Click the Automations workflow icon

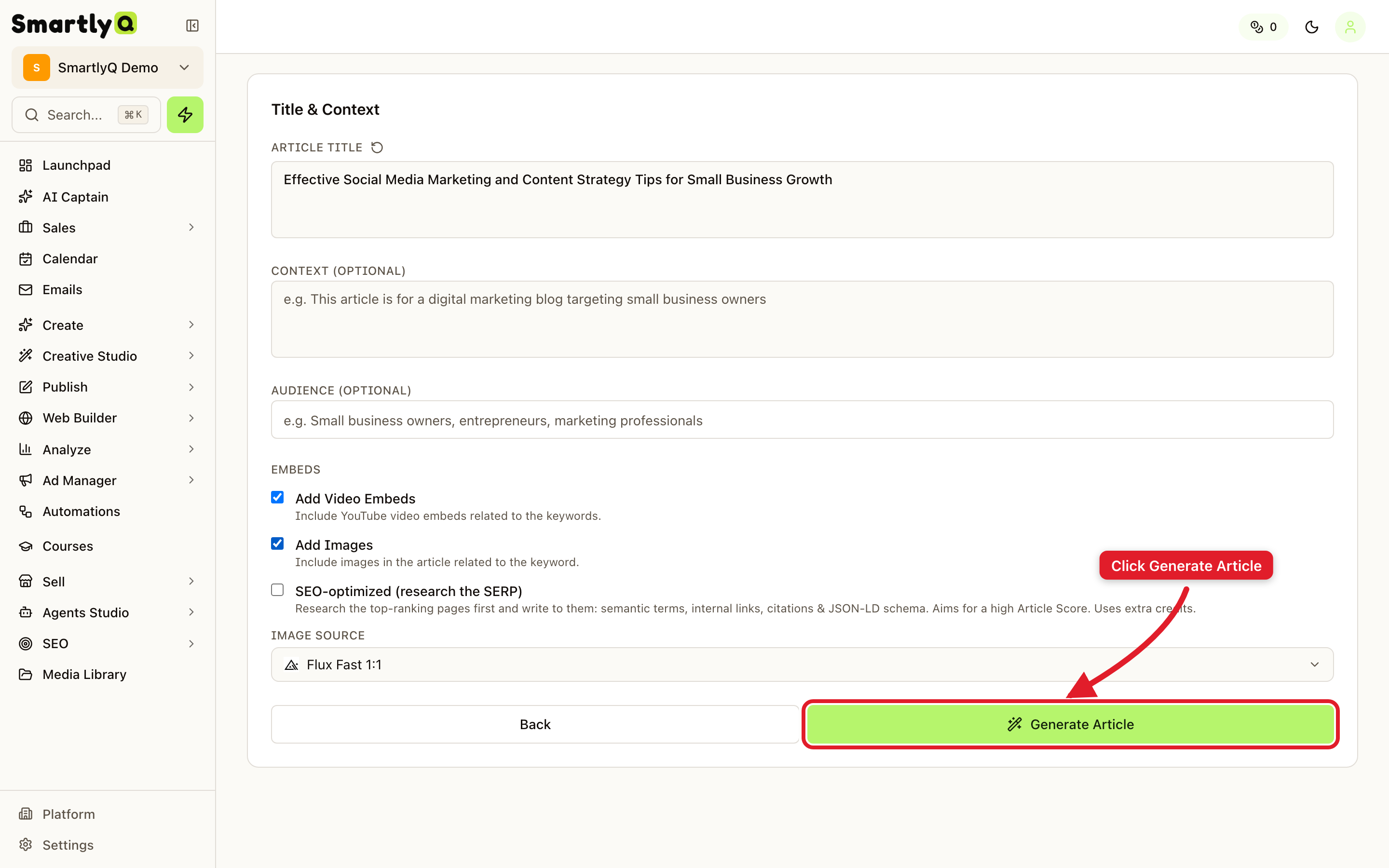[25, 512]
